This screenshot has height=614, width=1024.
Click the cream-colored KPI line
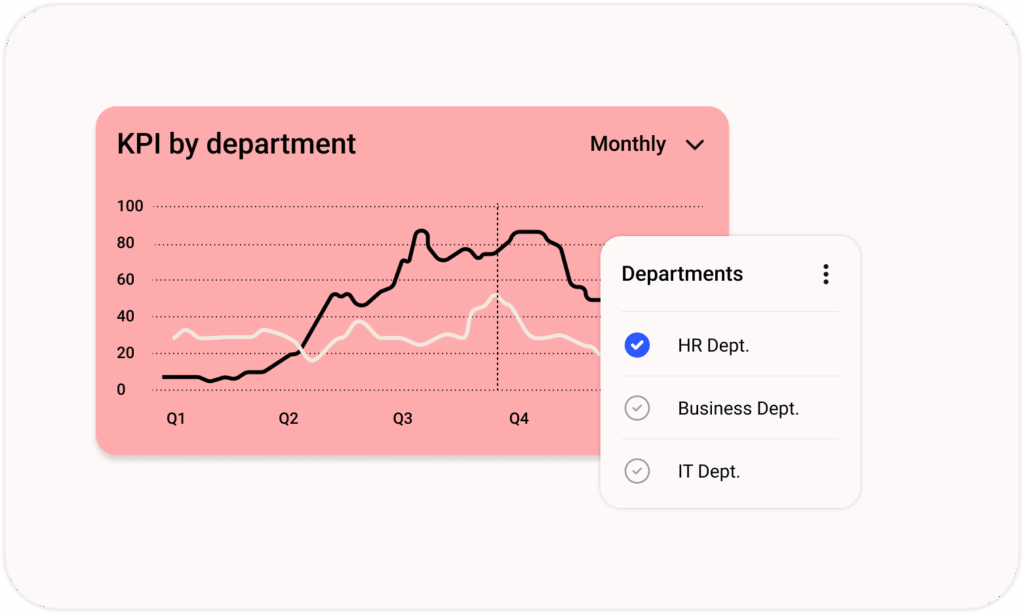click(230, 337)
